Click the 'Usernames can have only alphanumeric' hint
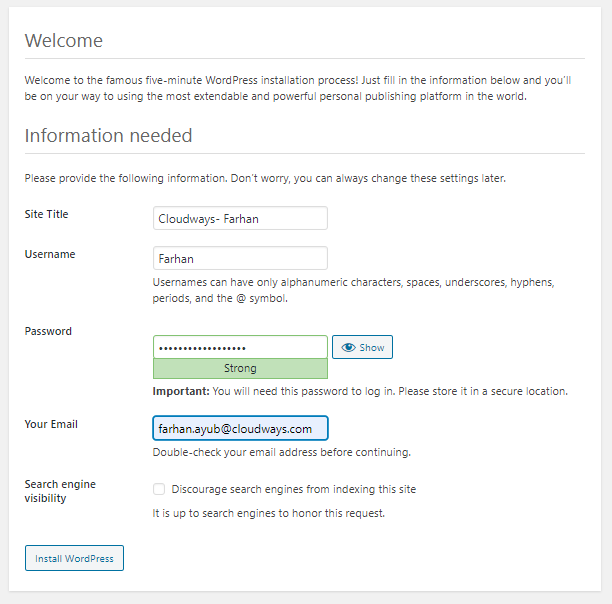612x604 pixels. 353,290
